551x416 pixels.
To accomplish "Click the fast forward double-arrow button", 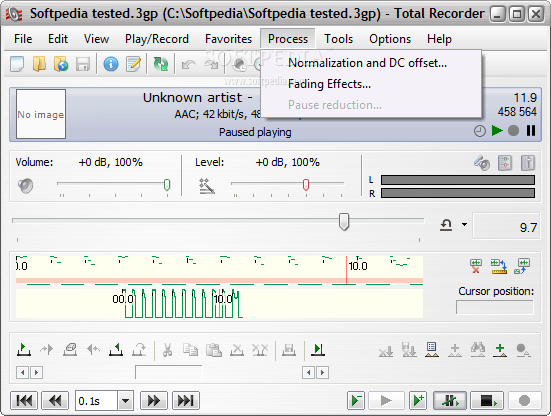I will click(154, 401).
